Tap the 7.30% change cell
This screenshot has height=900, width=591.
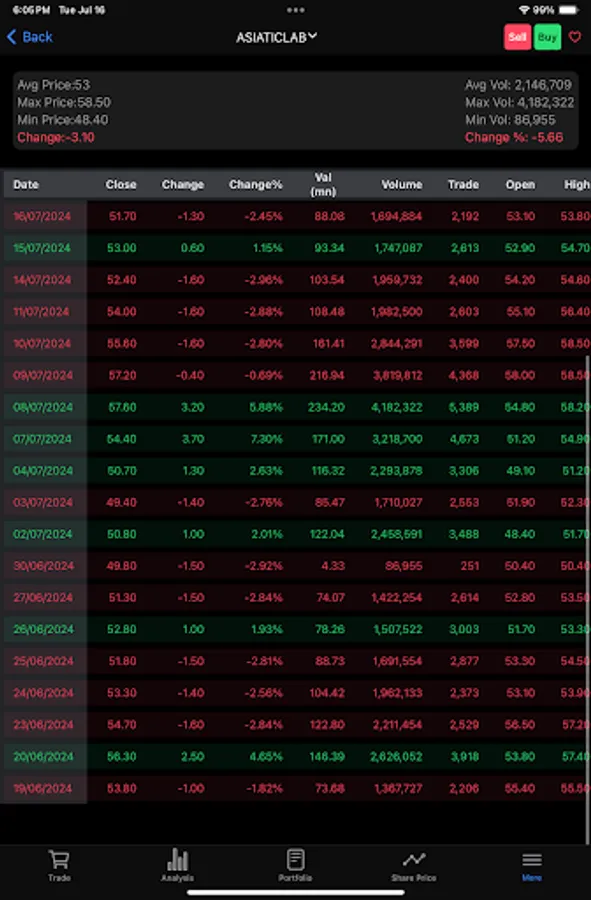(266, 439)
